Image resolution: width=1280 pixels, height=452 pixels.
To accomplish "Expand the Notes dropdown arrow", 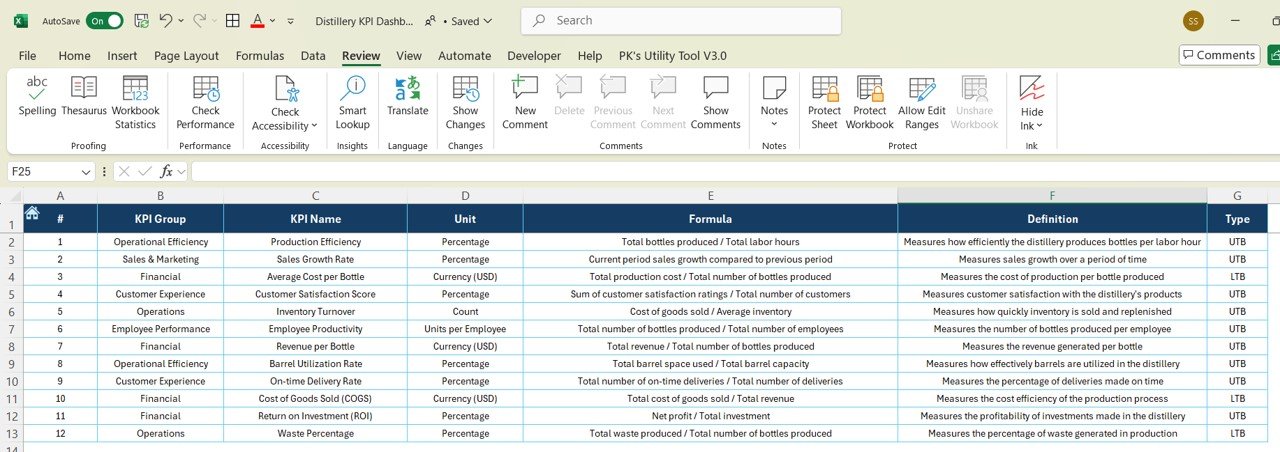I will (774, 124).
